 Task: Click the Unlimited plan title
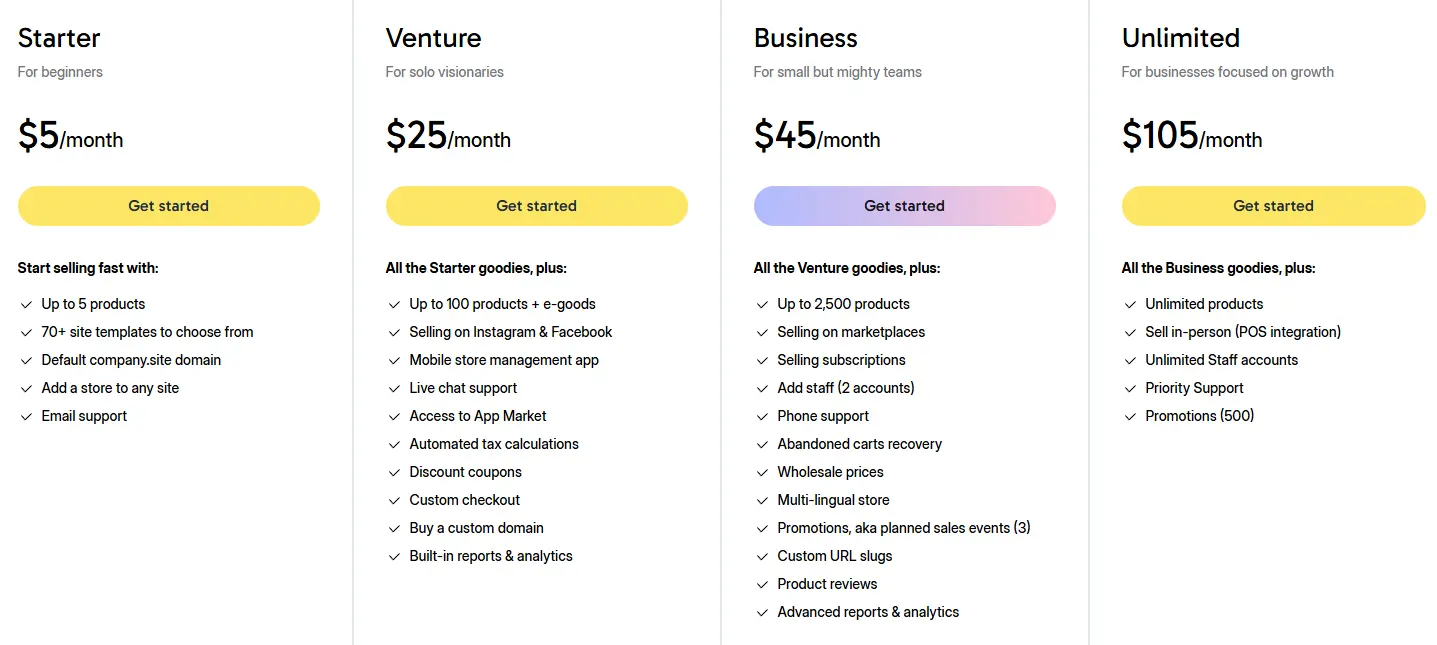pos(1180,38)
